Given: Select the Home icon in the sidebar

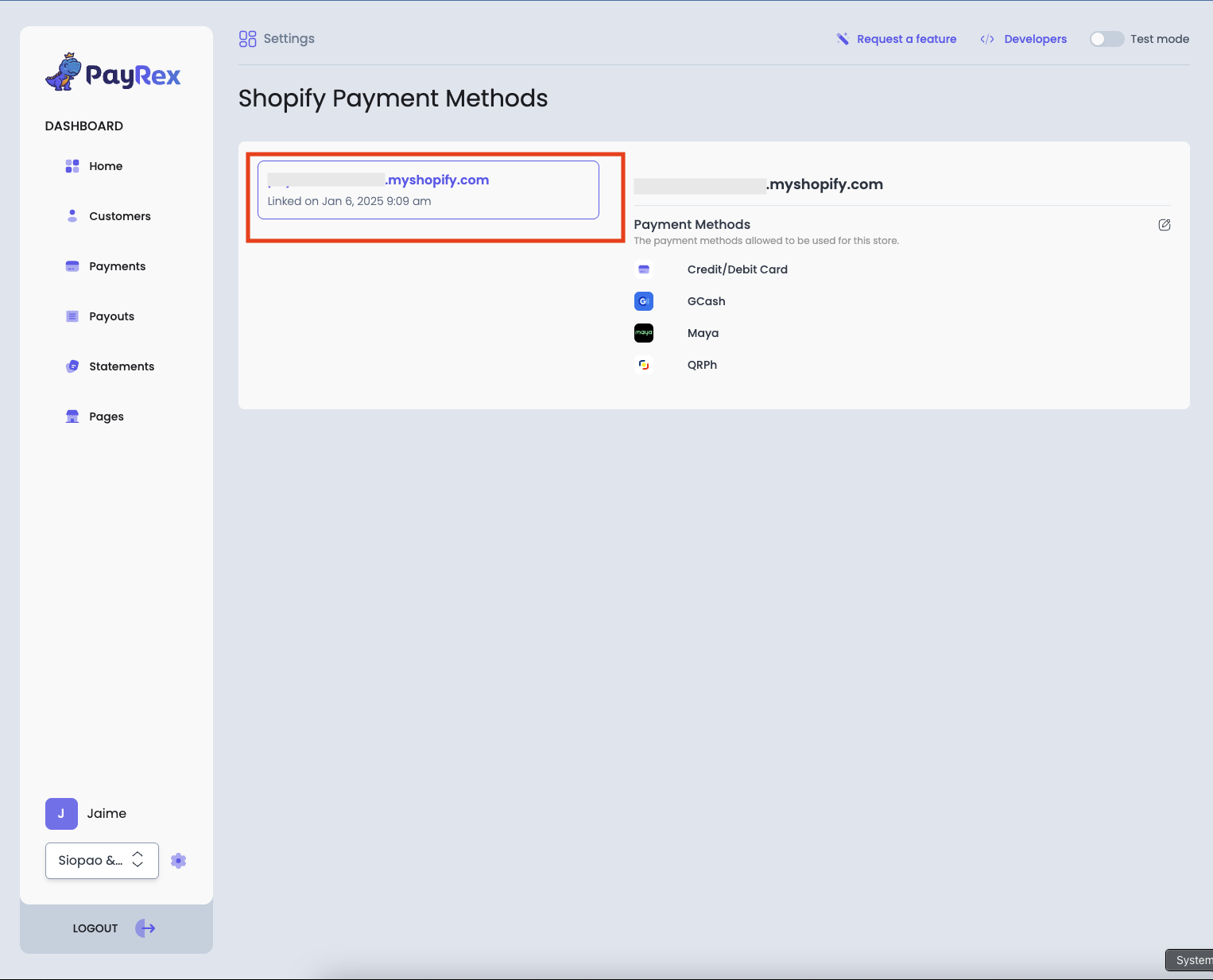Looking at the screenshot, I should (72, 165).
